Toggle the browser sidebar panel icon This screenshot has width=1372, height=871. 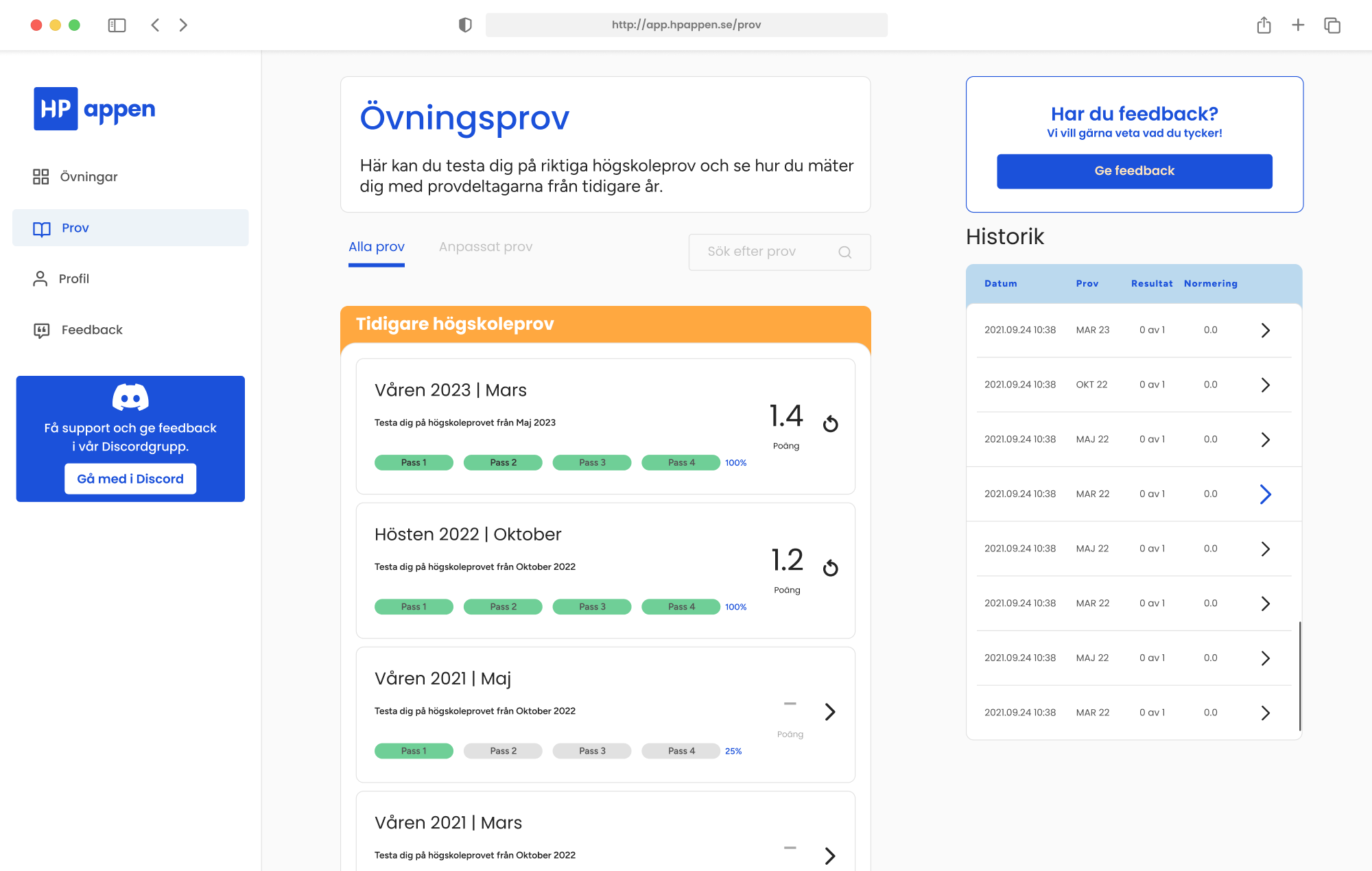point(117,25)
